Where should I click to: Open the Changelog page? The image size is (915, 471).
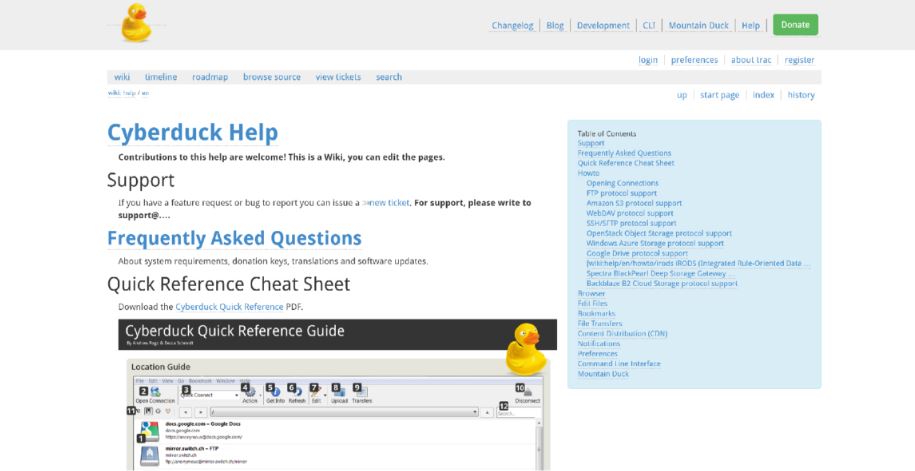coord(512,25)
